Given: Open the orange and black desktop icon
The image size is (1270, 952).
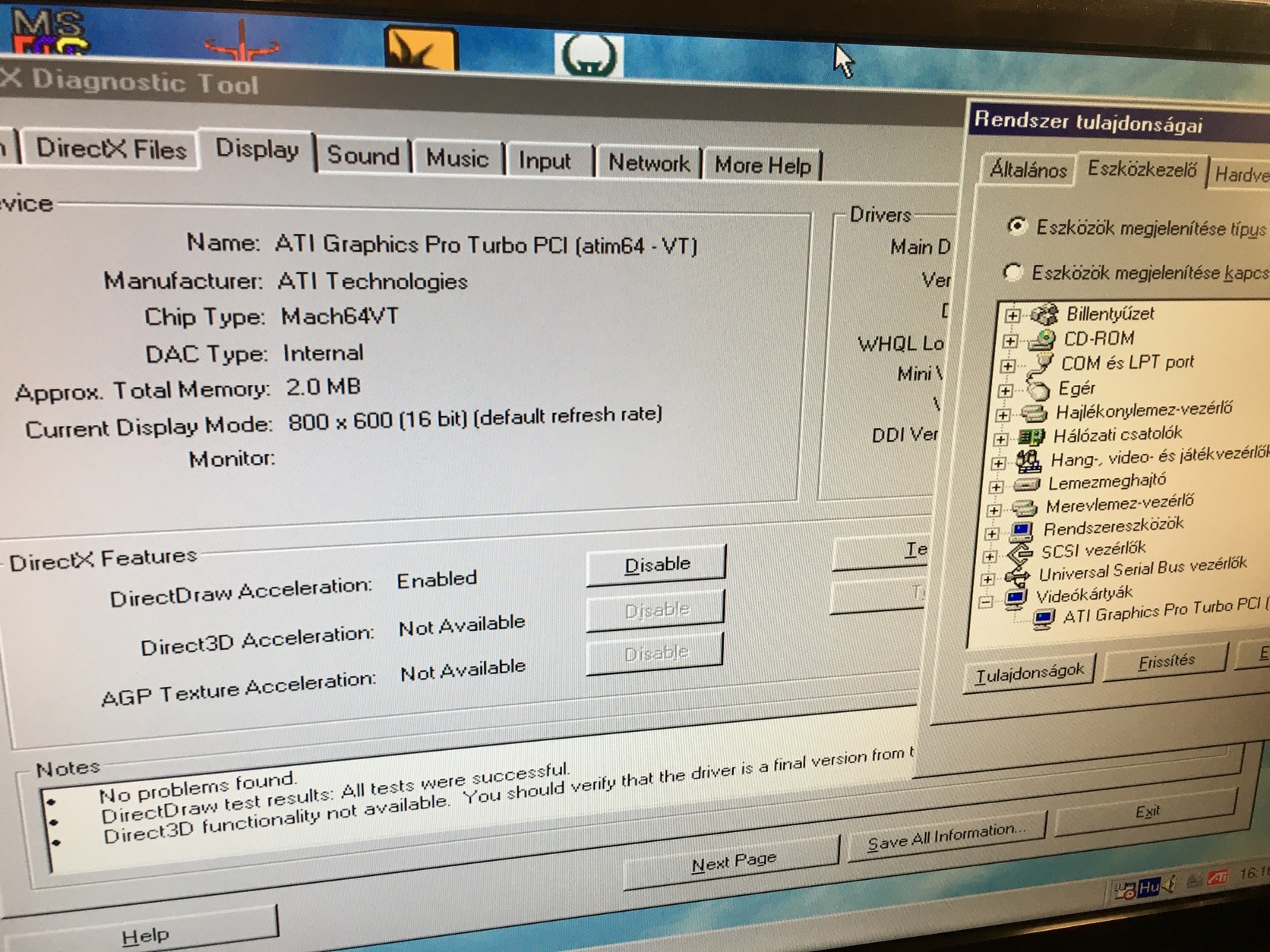Looking at the screenshot, I should coord(421,48).
